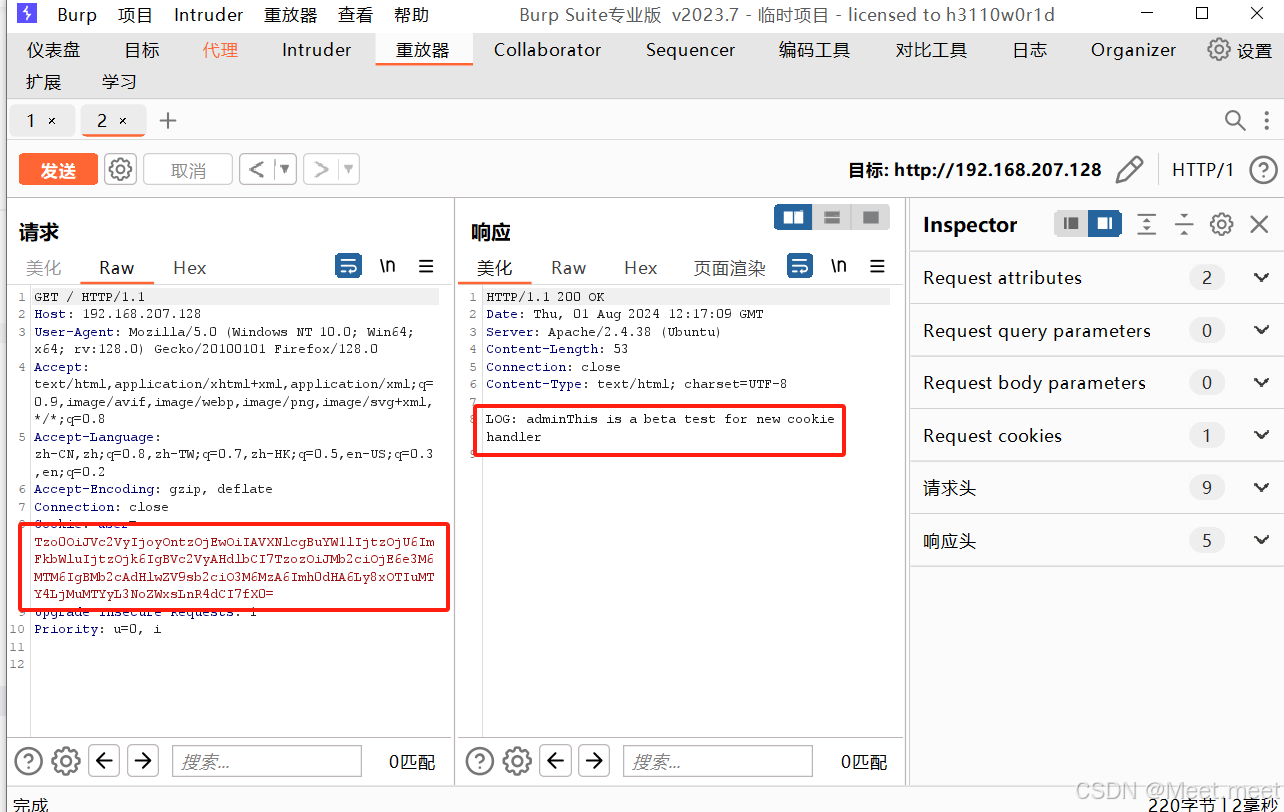This screenshot has width=1284, height=812.
Task: Switch response view to Hex
Action: [x=640, y=267]
